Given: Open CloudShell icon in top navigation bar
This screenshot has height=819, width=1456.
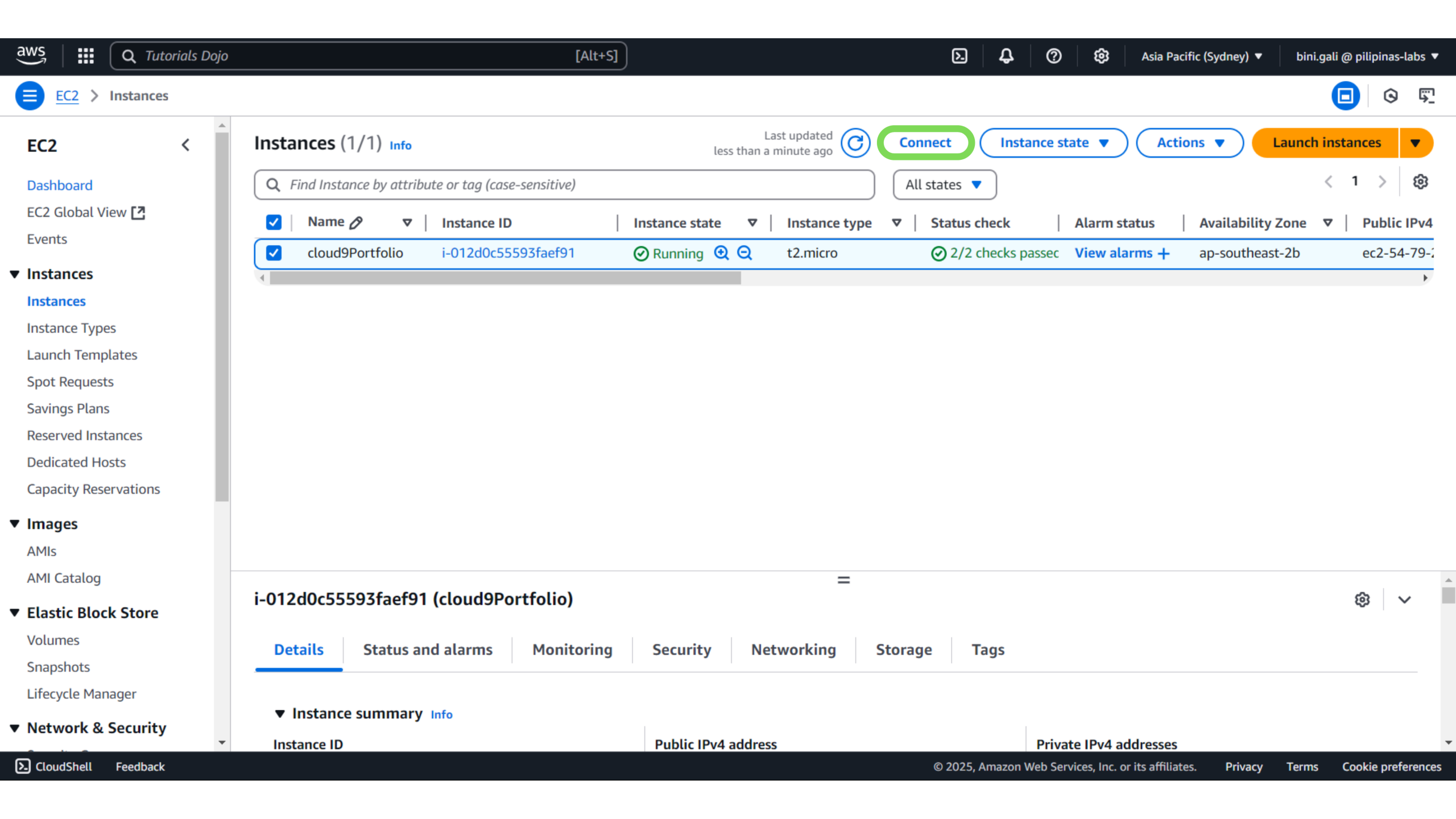Looking at the screenshot, I should pyautogui.click(x=959, y=56).
